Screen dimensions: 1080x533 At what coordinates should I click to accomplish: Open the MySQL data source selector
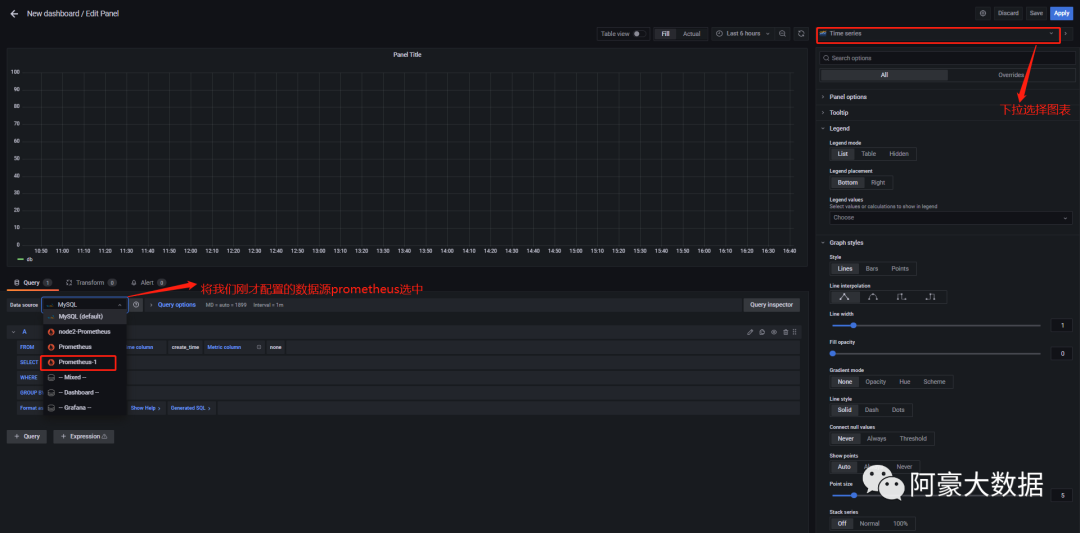[x=84, y=304]
